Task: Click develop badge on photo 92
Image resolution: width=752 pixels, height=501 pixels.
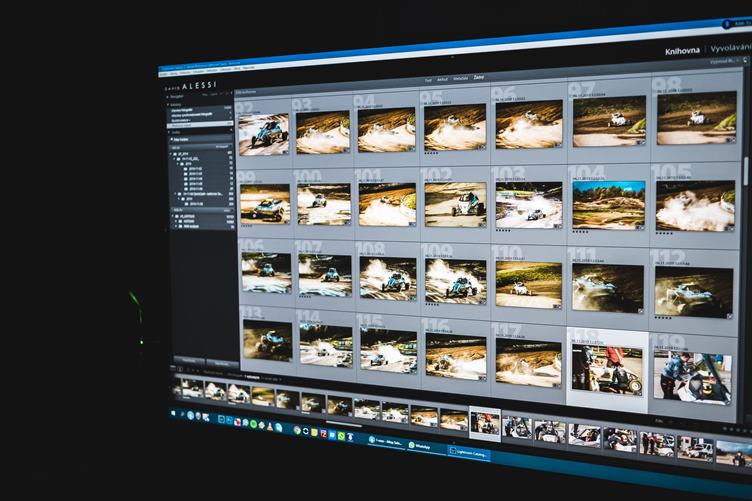Action: (285, 151)
